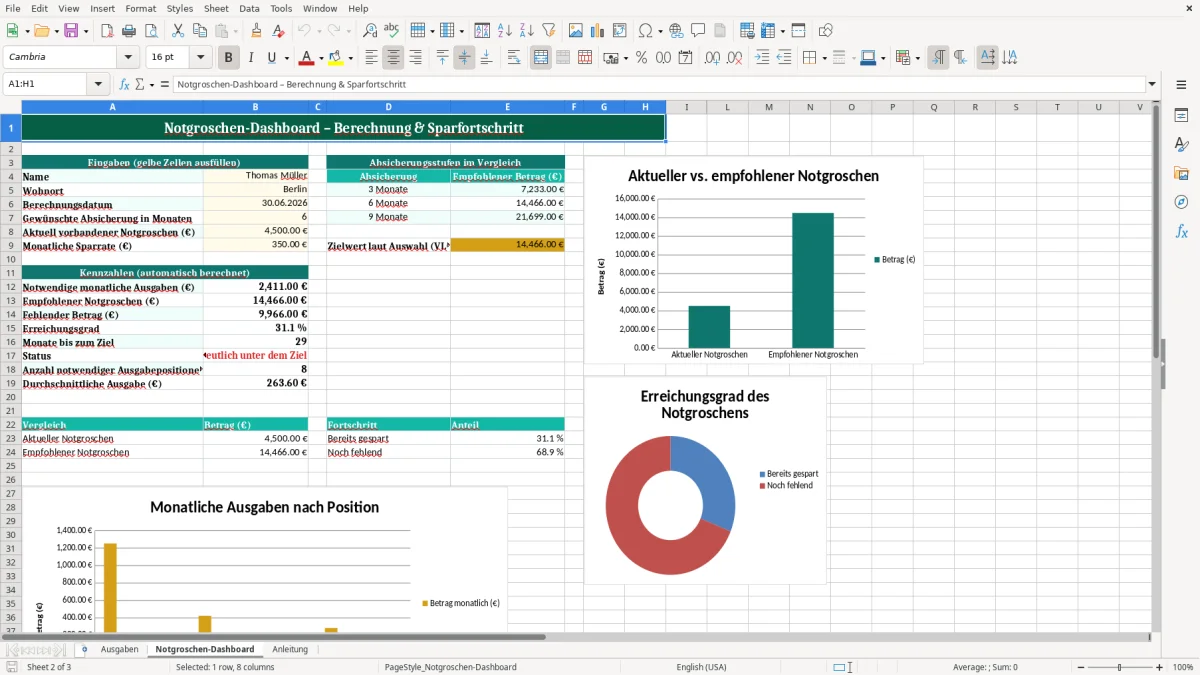
Task: Click the 100% zoom level
Action: (x=1182, y=667)
